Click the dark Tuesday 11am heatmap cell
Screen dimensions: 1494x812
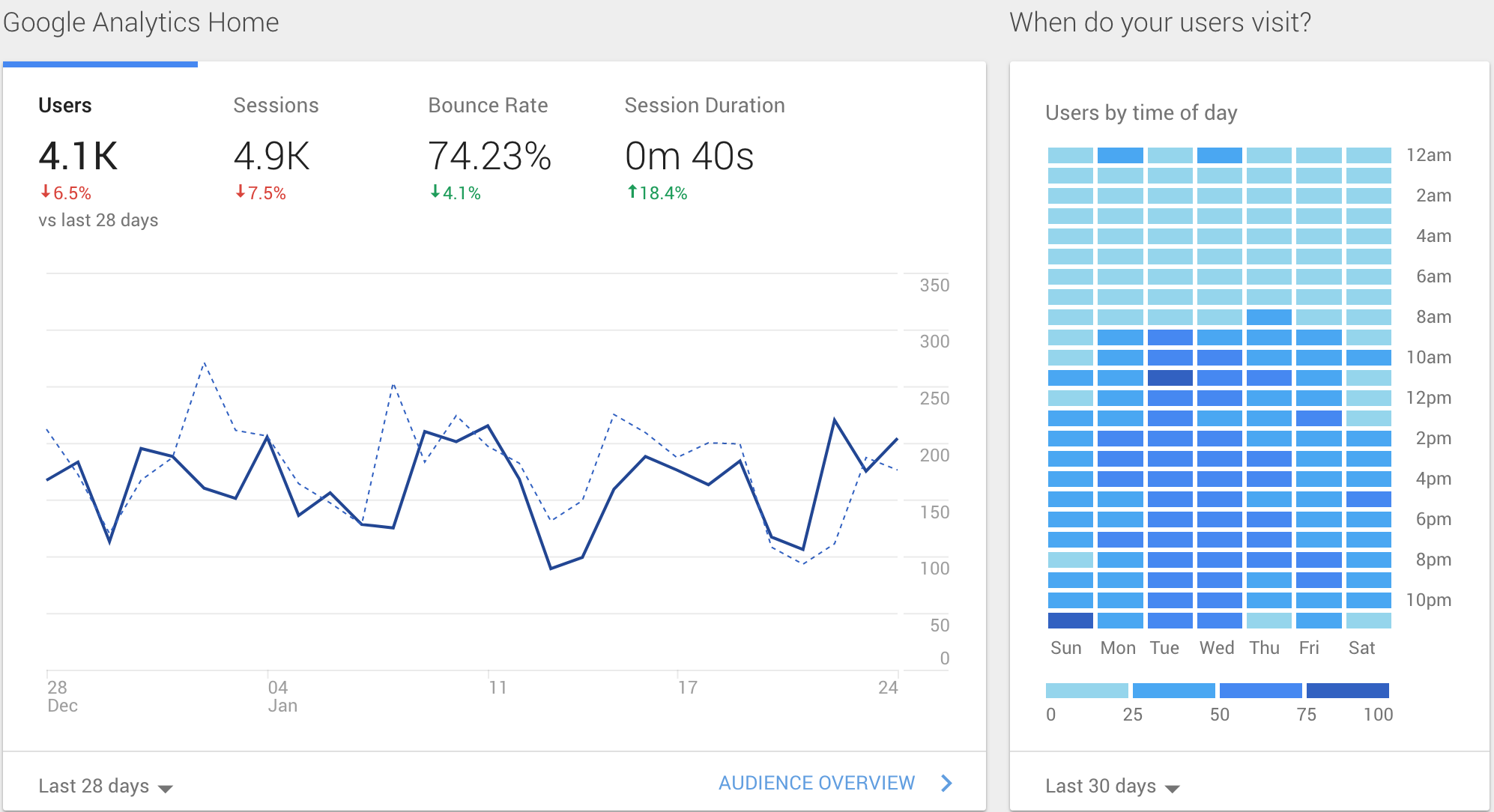point(1170,378)
